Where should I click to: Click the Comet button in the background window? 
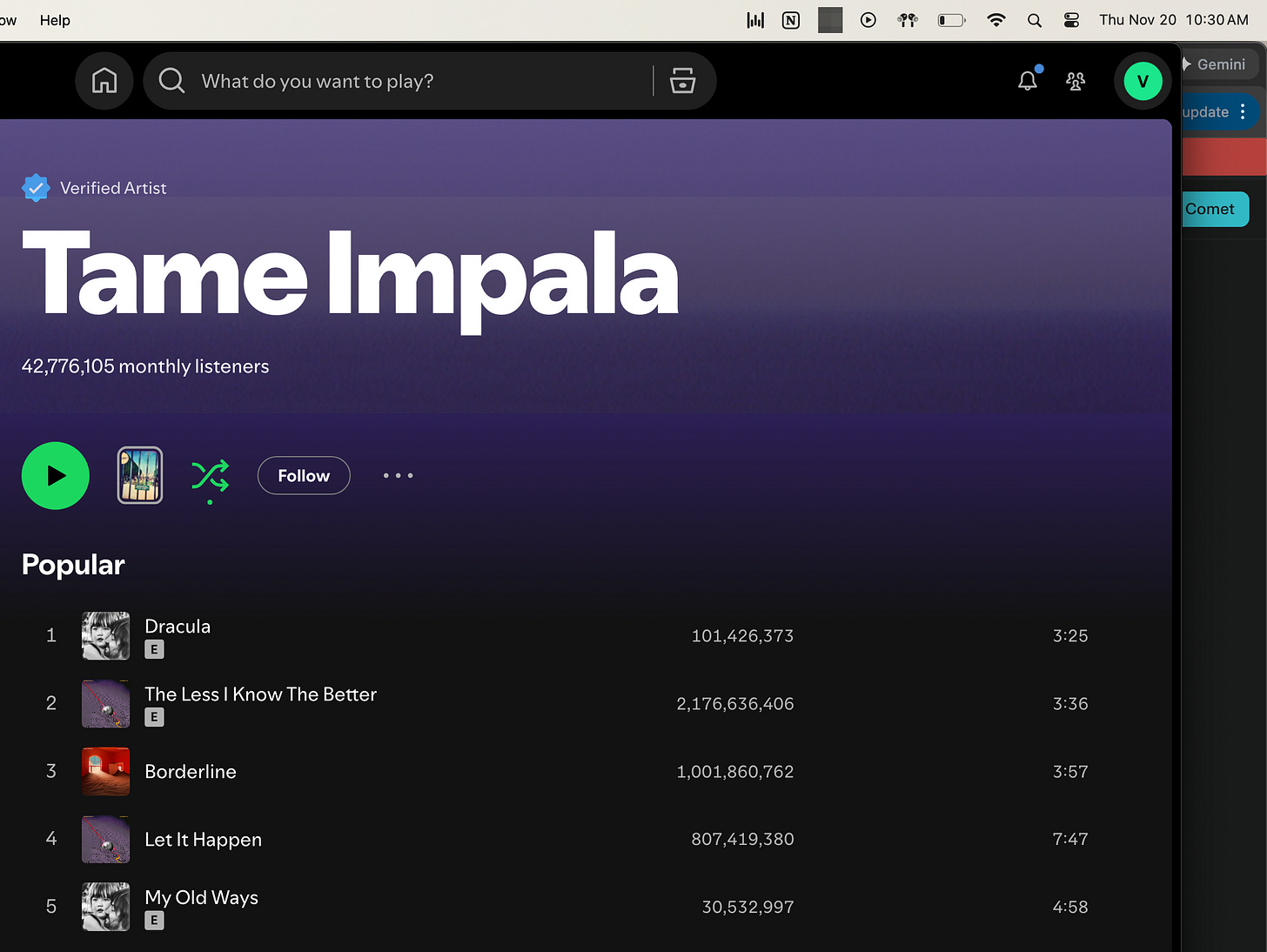coord(1215,209)
